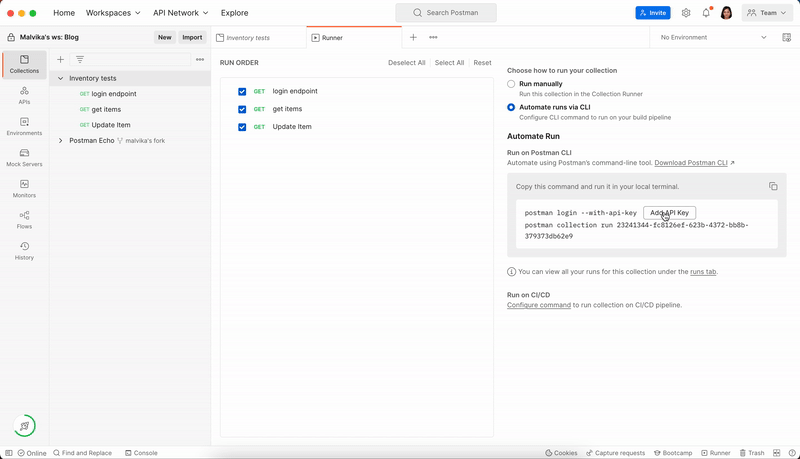The width and height of the screenshot is (800, 459).
Task: Open the Configure command link
Action: [x=539, y=305]
